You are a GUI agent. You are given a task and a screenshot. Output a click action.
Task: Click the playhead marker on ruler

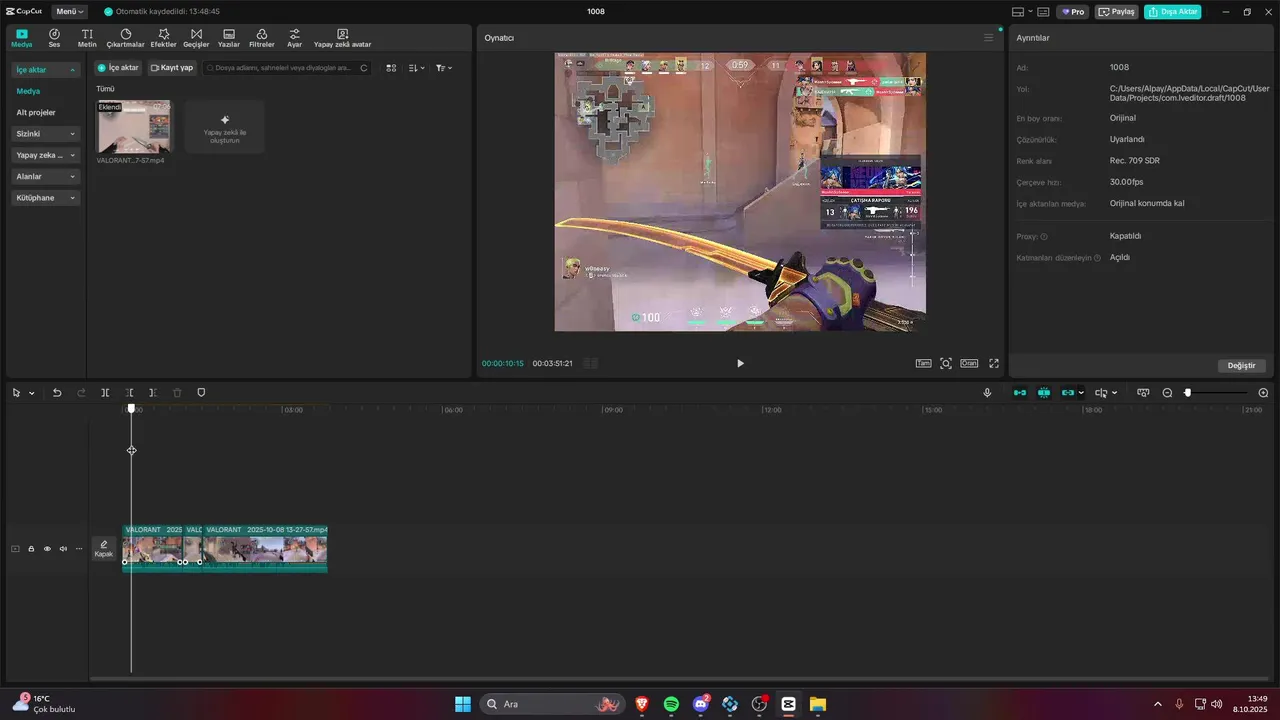pos(131,409)
